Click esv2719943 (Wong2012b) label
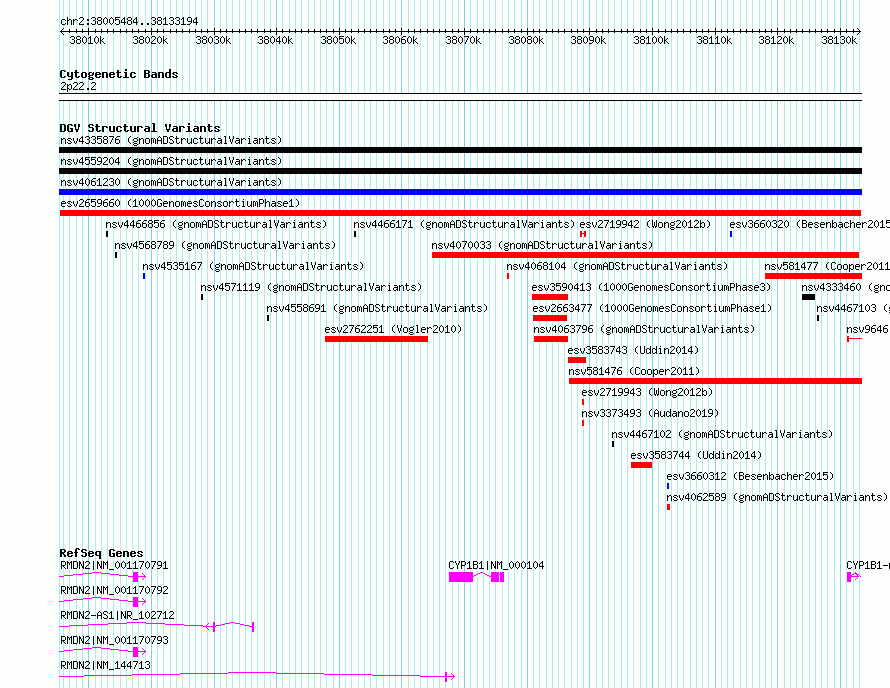The width and height of the screenshot is (890, 688). click(648, 392)
